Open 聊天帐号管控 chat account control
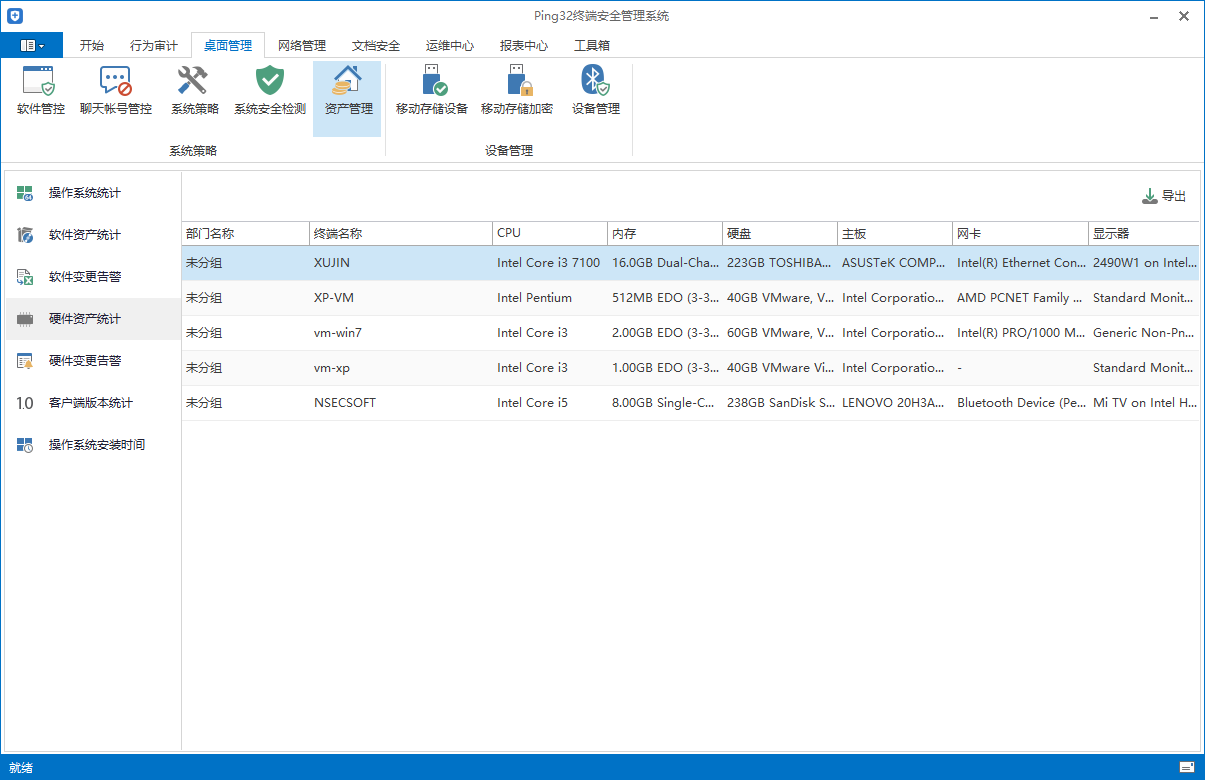The image size is (1205, 780). coord(116,92)
